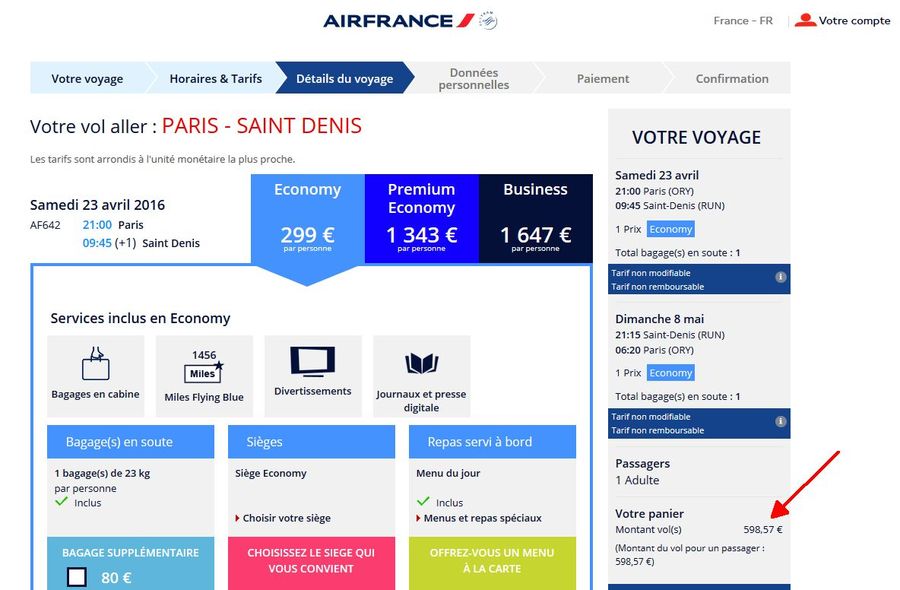Viewport: 900px width, 590px height.
Task: Click Choisissez le siège qui vous convient
Action: point(311,563)
